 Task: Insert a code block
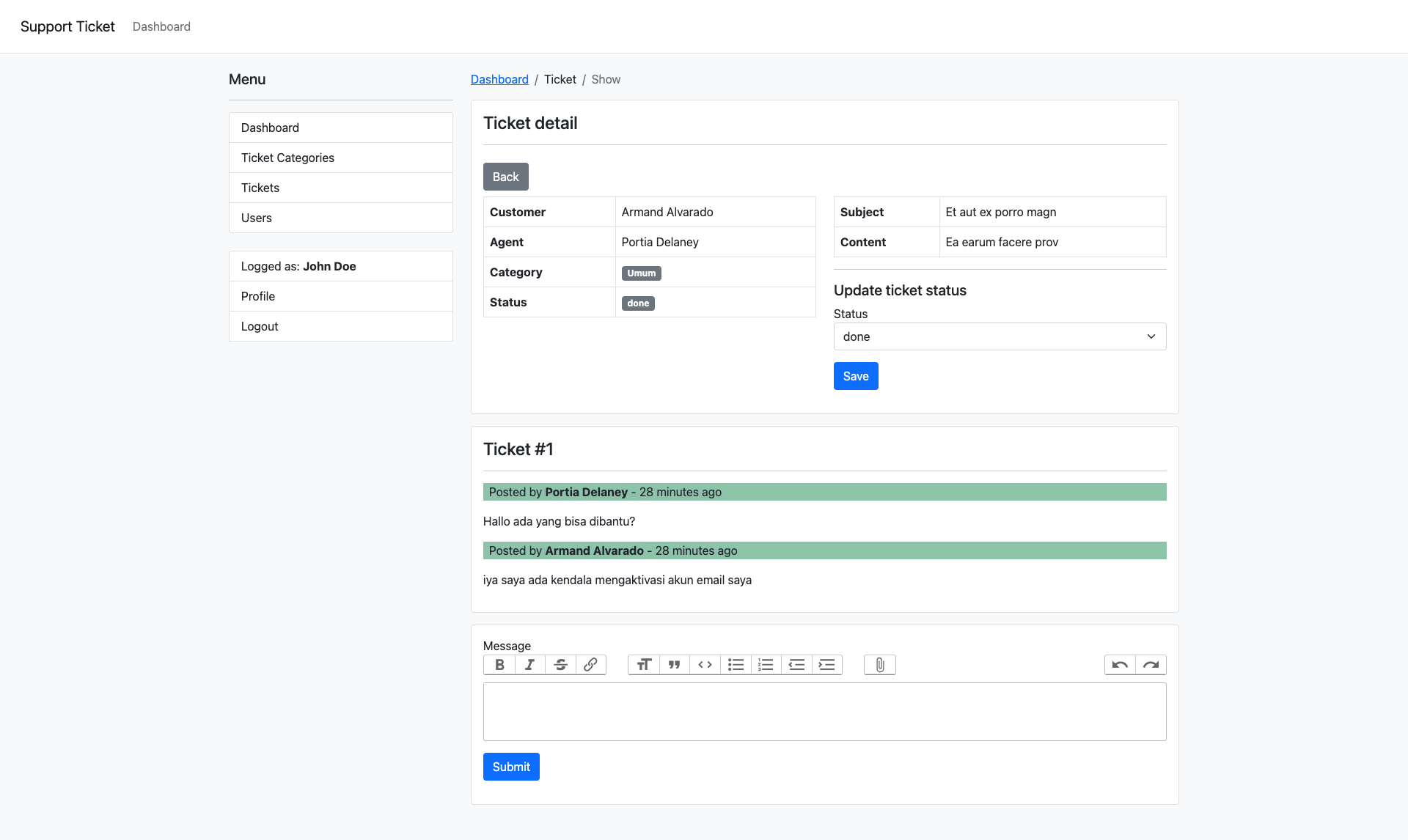[x=705, y=665]
